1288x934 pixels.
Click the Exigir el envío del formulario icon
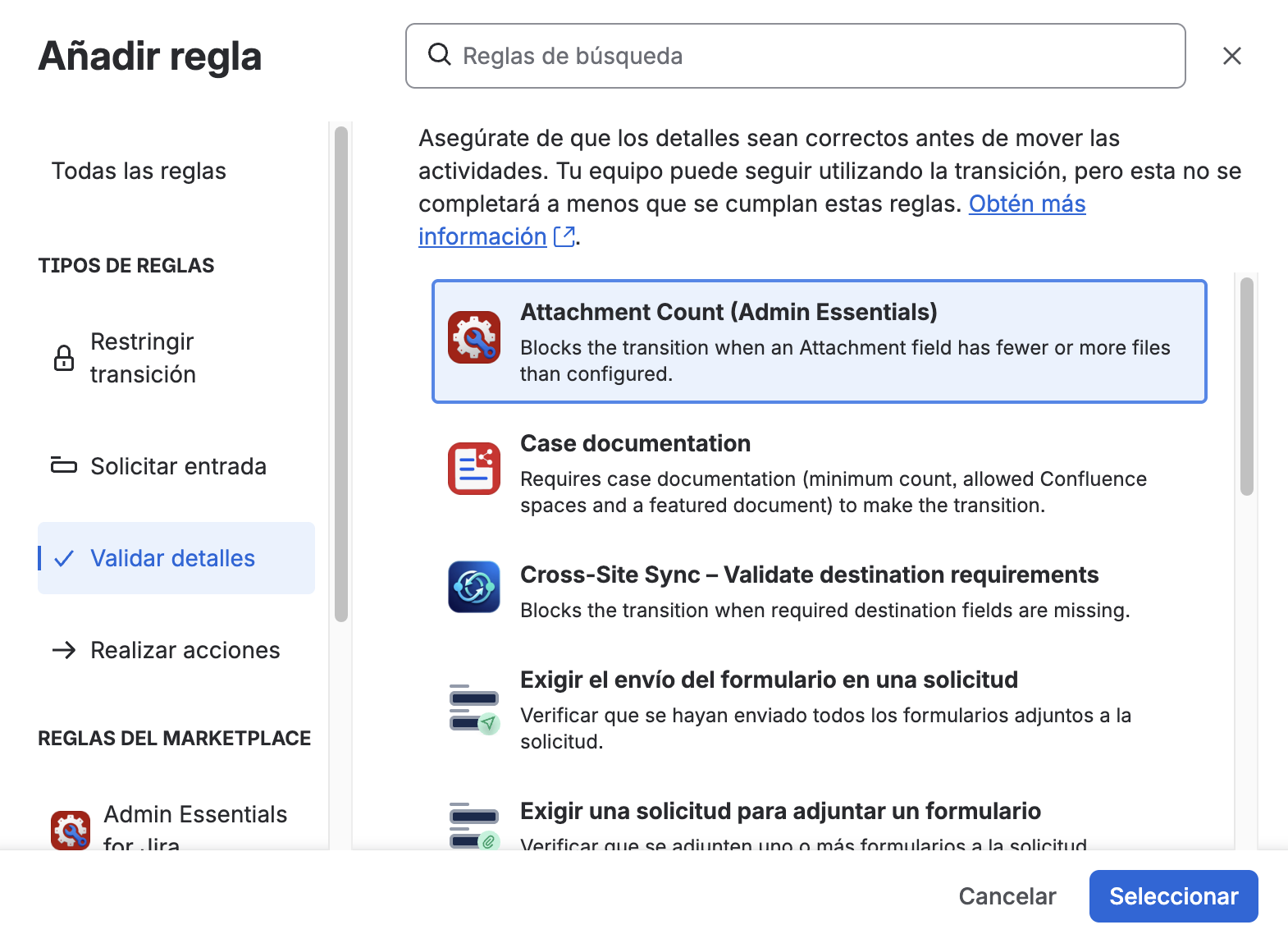[x=474, y=708]
